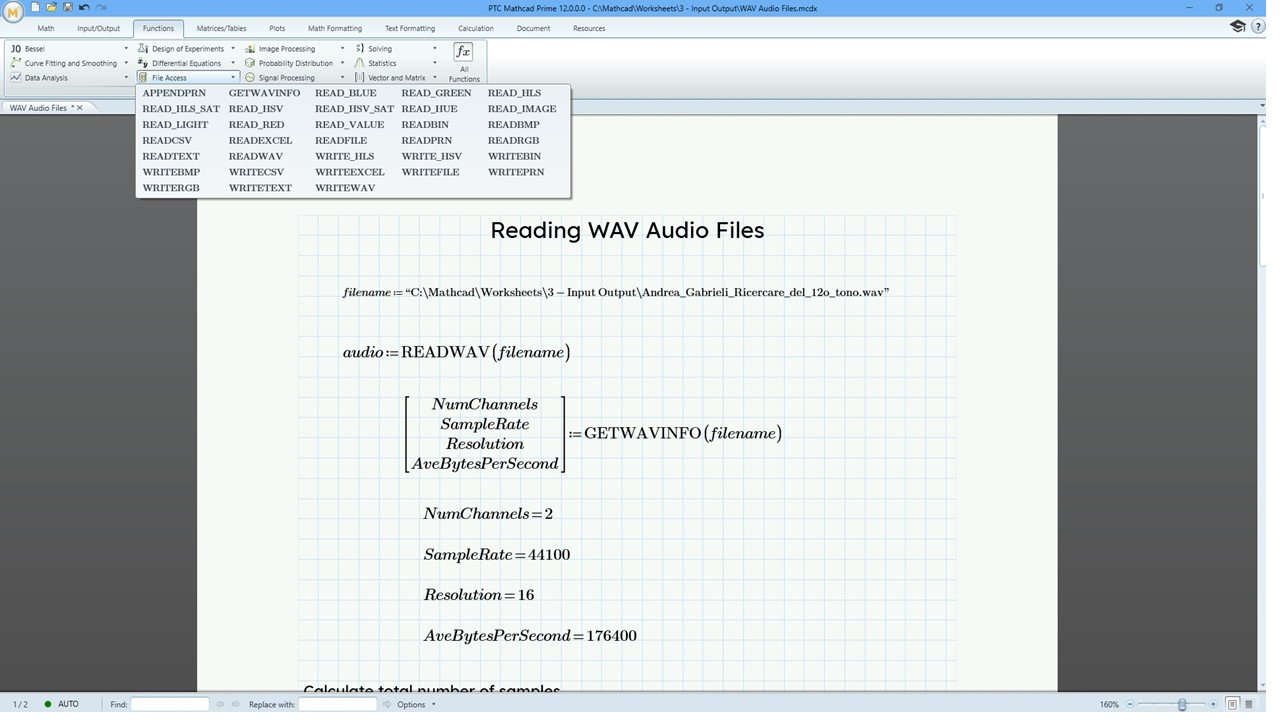1280x720 pixels.
Task: Click the replace arrow icon
Action: pyautogui.click(x=386, y=704)
